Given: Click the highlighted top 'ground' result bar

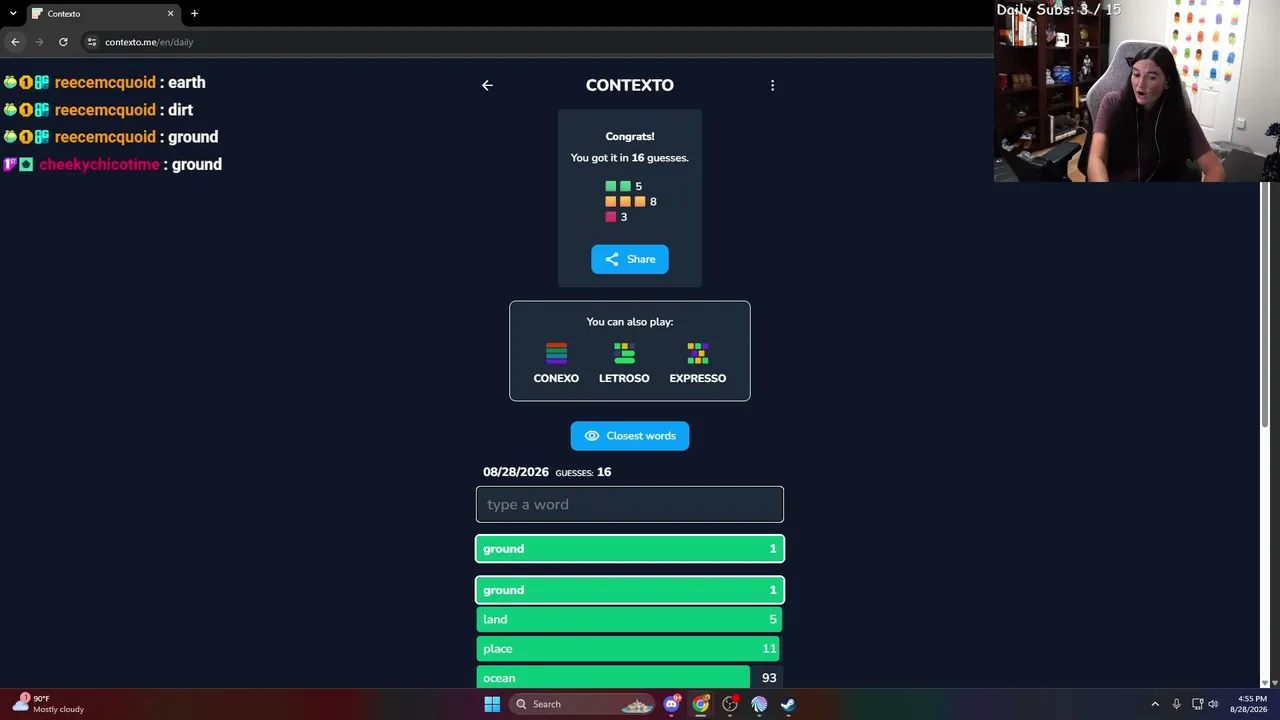Looking at the screenshot, I should pos(630,548).
